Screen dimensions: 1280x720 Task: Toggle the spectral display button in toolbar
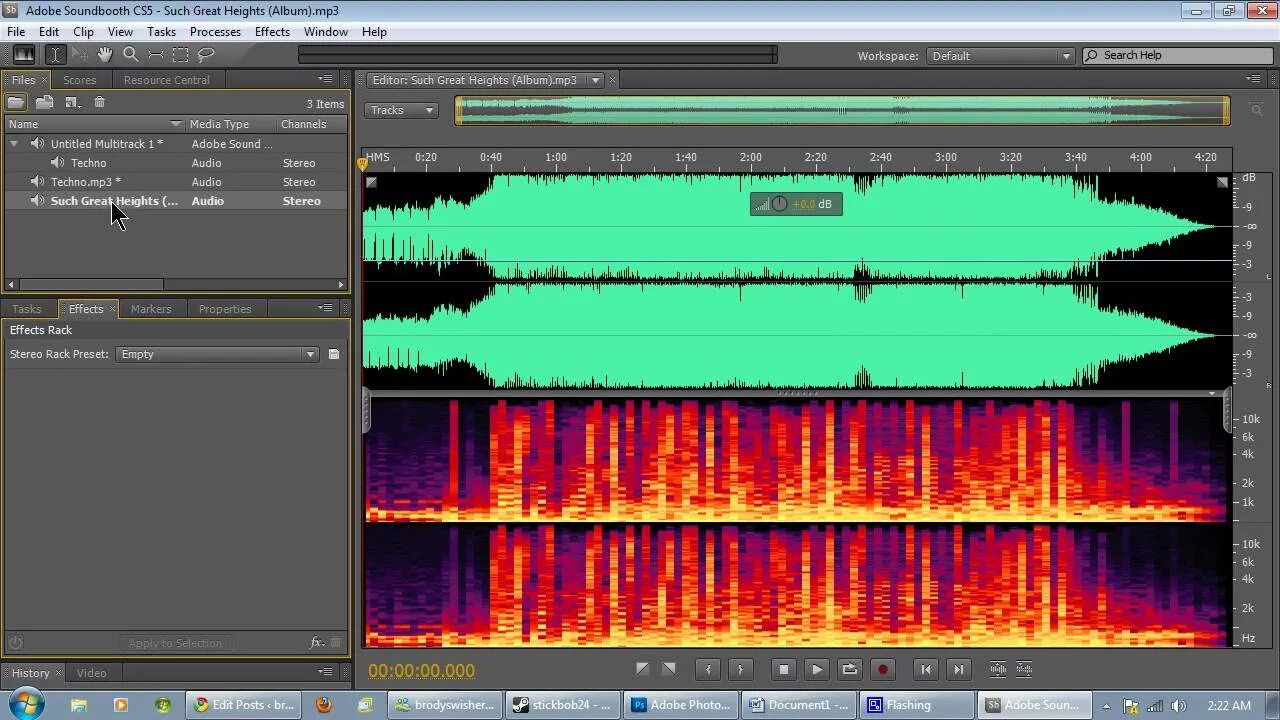pos(23,55)
